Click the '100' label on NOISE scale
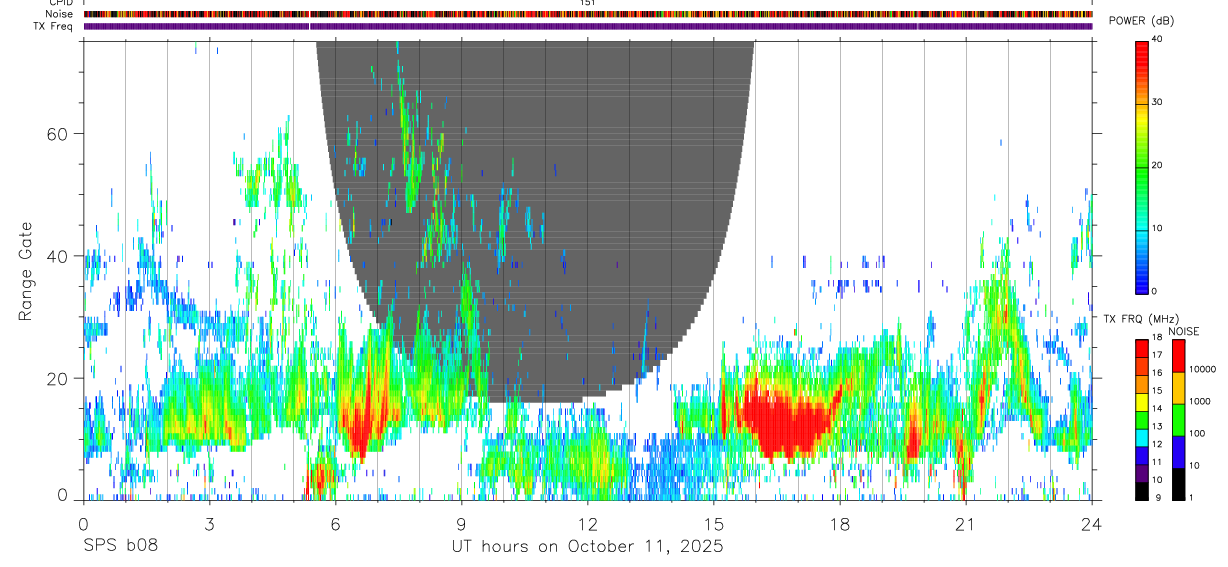The height and width of the screenshot is (567, 1228). (1197, 433)
